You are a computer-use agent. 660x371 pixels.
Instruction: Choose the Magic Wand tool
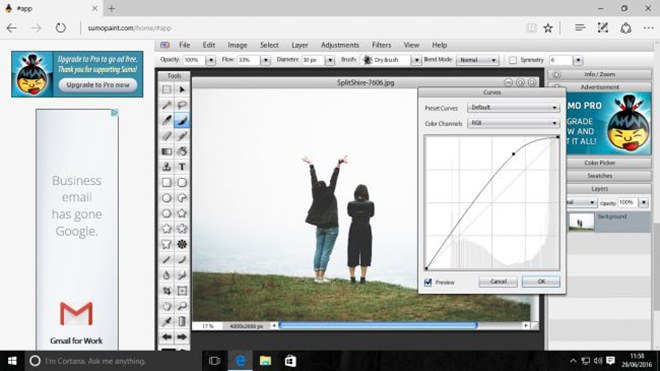[167, 105]
